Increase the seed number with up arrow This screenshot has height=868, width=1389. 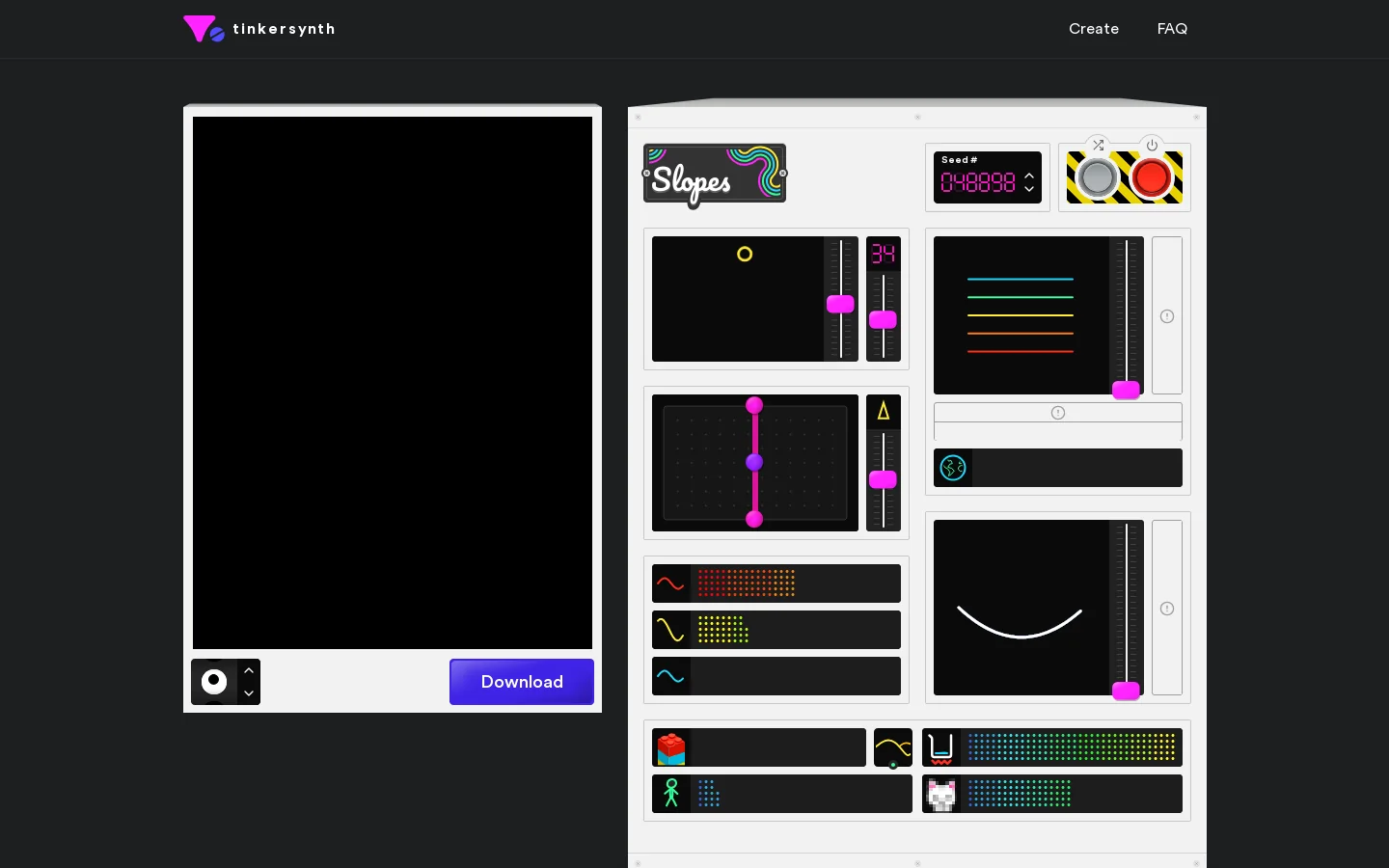(x=1029, y=176)
